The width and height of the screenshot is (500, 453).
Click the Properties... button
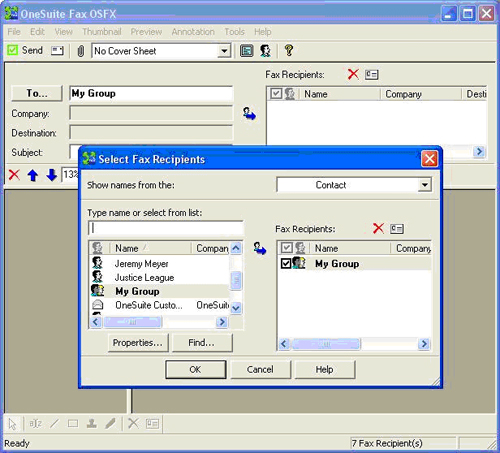(138, 343)
